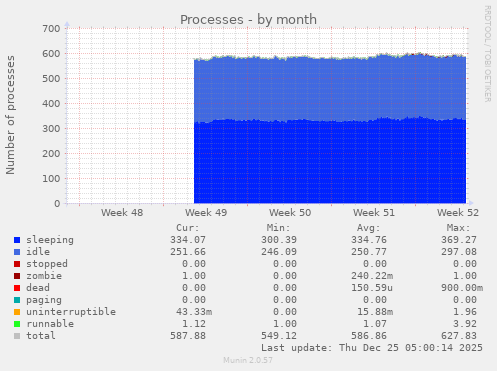Click the '500' y-axis tick label
The image size is (497, 371).
click(x=51, y=79)
